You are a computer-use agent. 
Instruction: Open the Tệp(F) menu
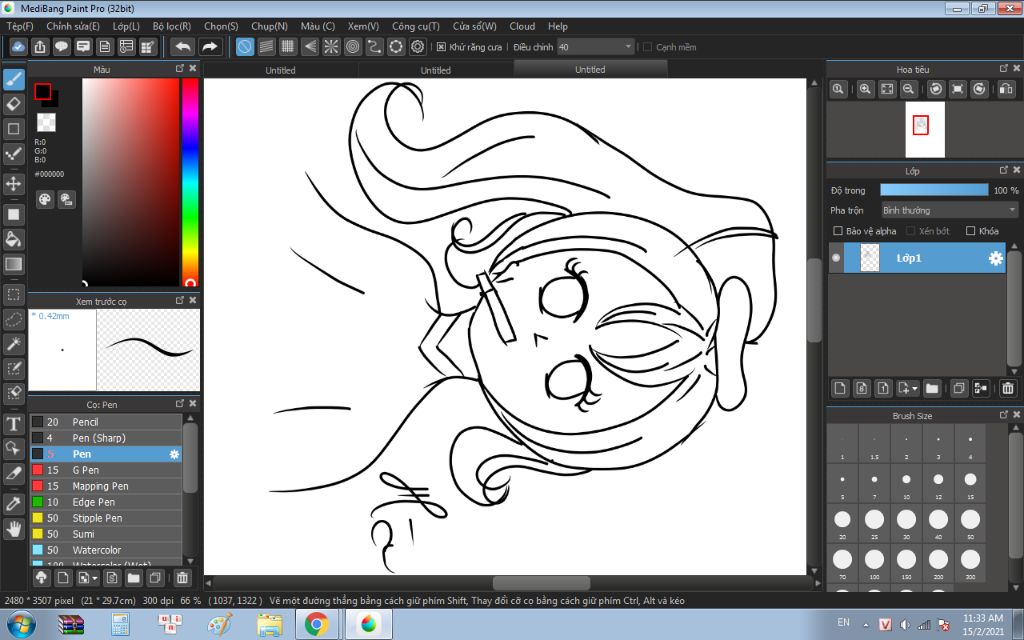pyautogui.click(x=20, y=26)
